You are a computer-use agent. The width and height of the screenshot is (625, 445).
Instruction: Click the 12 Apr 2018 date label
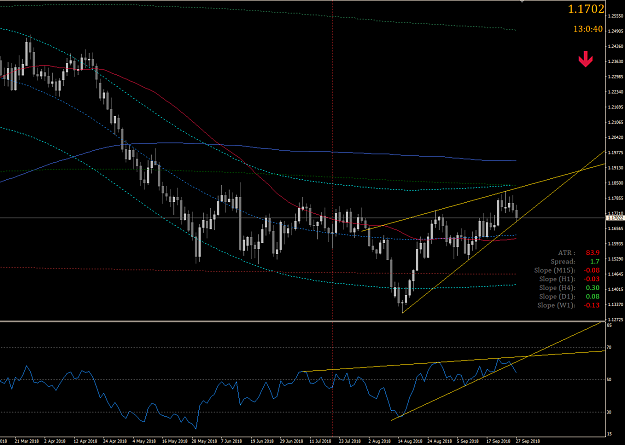86,441
